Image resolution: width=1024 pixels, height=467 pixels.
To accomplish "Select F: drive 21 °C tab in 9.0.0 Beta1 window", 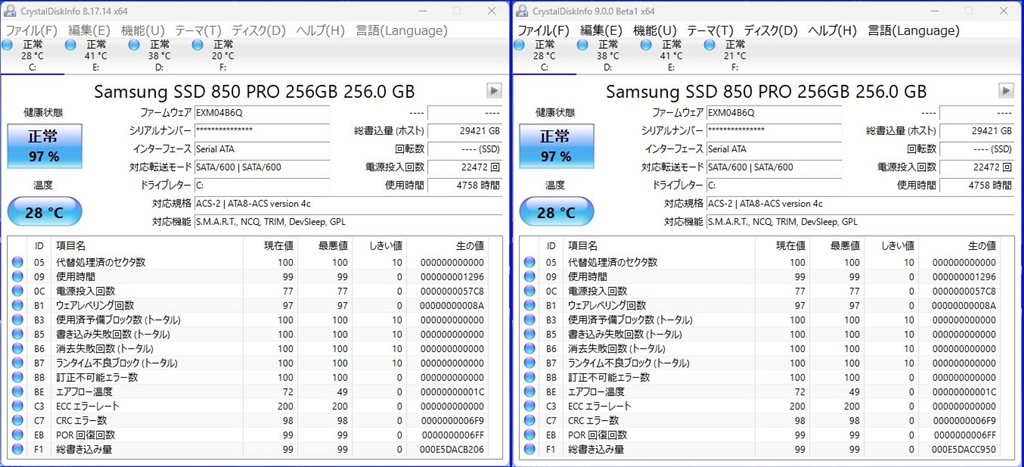I will coord(734,56).
